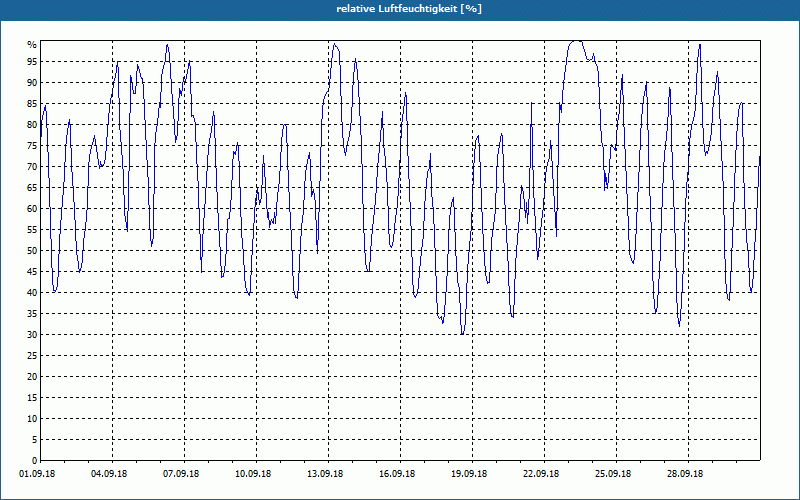This screenshot has height=500, width=800.
Task: Click the x-axis date '19.09.18'
Action: tap(469, 474)
